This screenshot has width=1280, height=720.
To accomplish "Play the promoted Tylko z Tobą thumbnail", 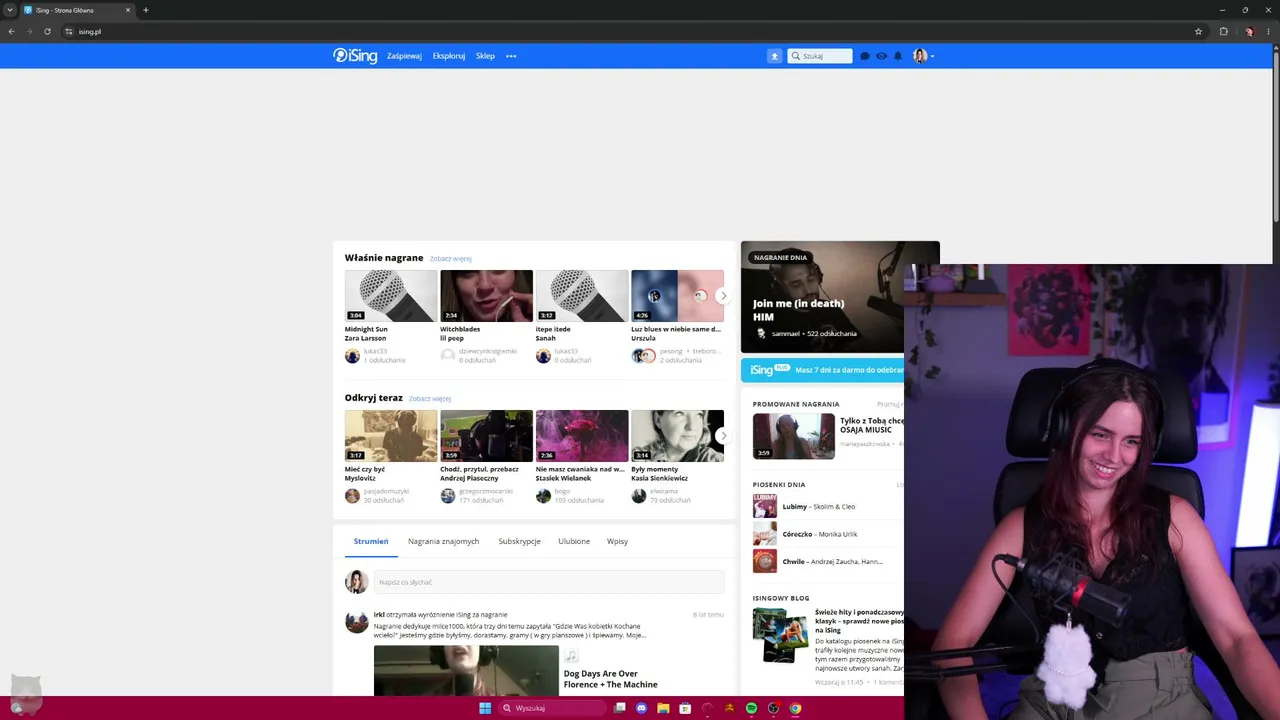I will pyautogui.click(x=794, y=436).
